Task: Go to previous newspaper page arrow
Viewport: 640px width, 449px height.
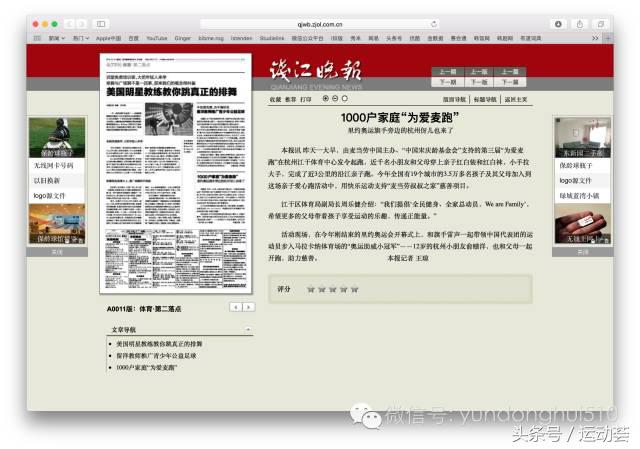Action: [x=236, y=307]
